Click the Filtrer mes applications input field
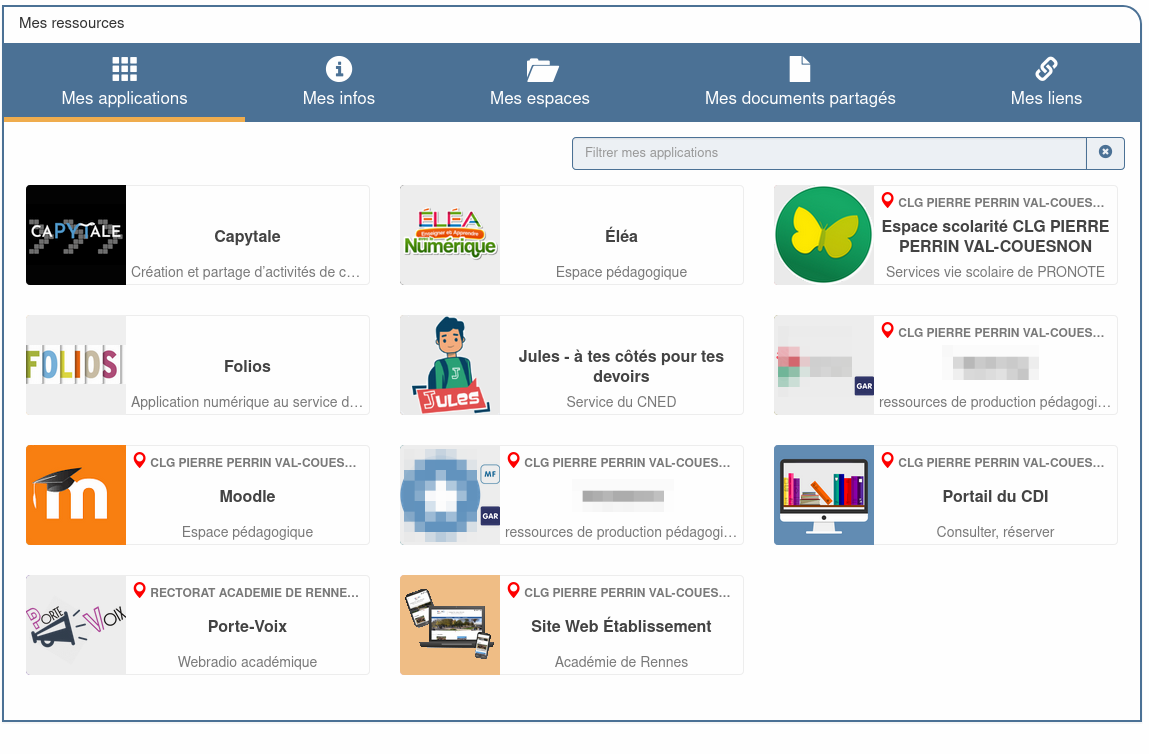 pyautogui.click(x=828, y=153)
